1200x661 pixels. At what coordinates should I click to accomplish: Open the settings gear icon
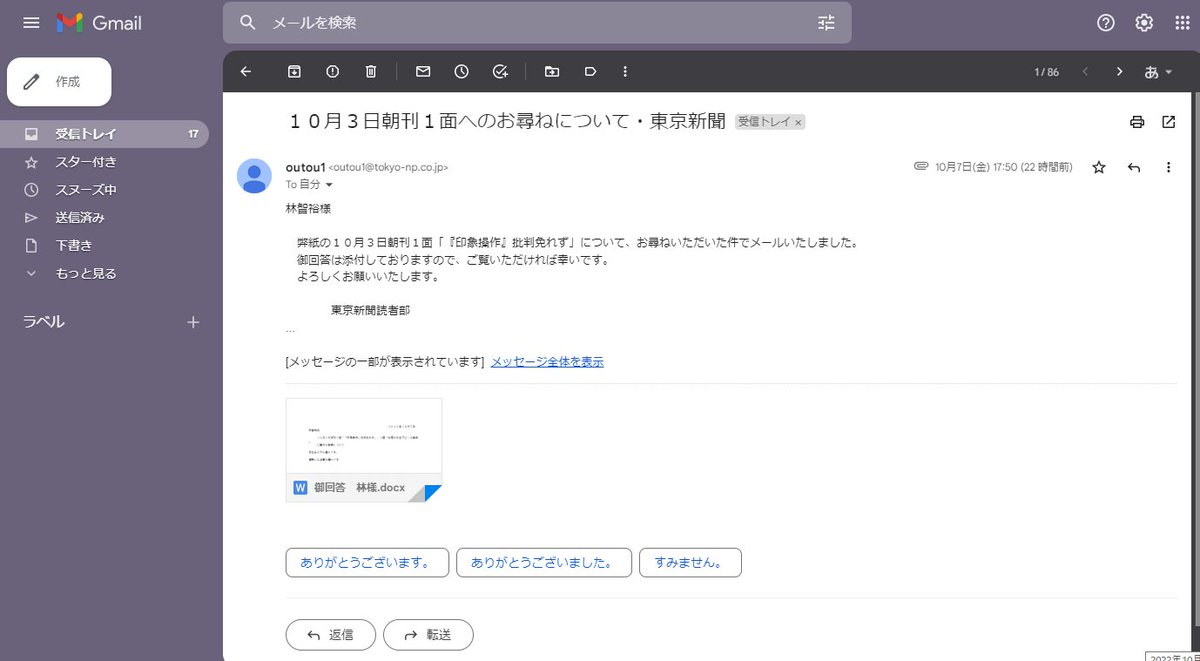(x=1144, y=22)
